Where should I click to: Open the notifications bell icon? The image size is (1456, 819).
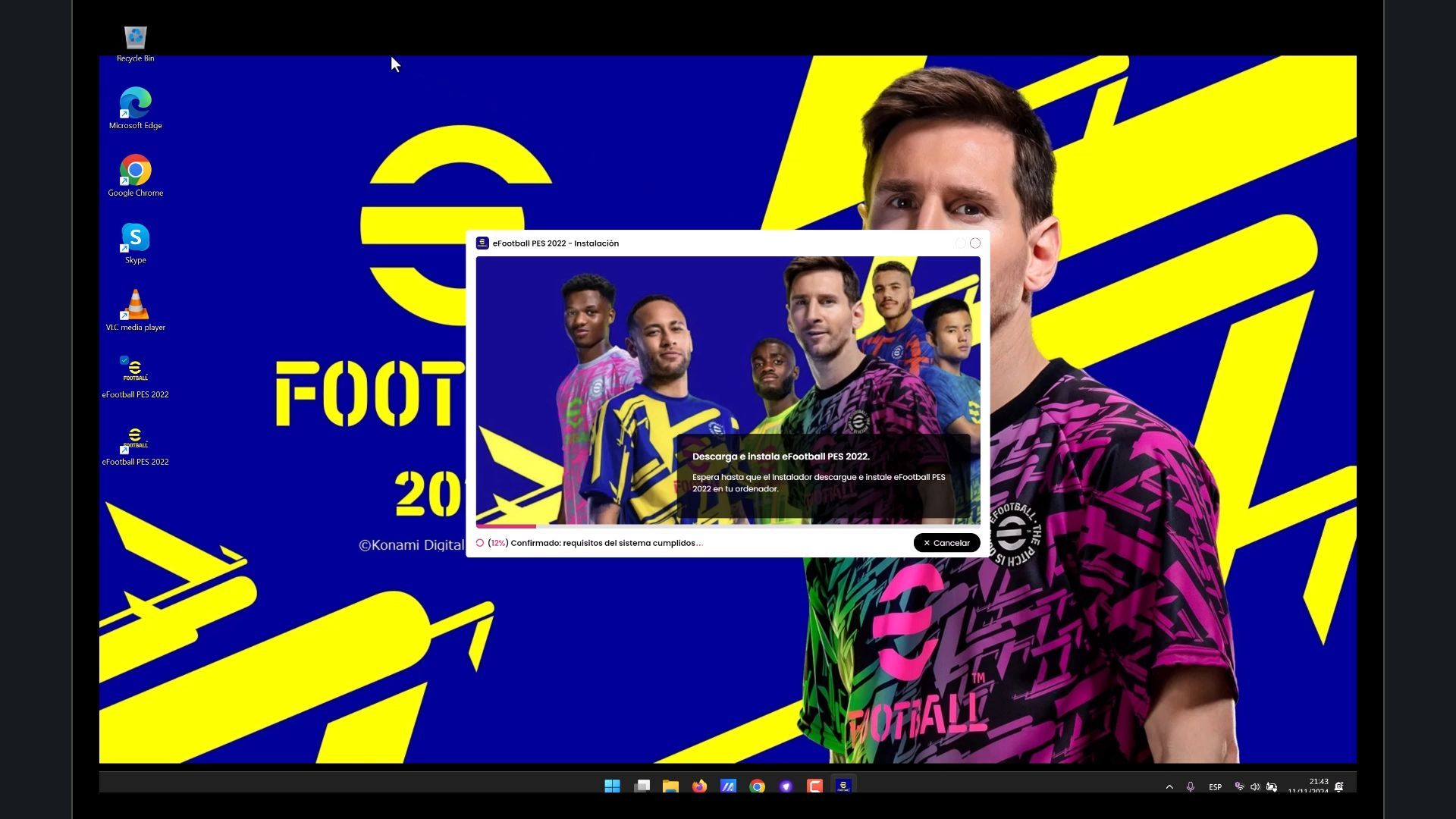click(1339, 787)
